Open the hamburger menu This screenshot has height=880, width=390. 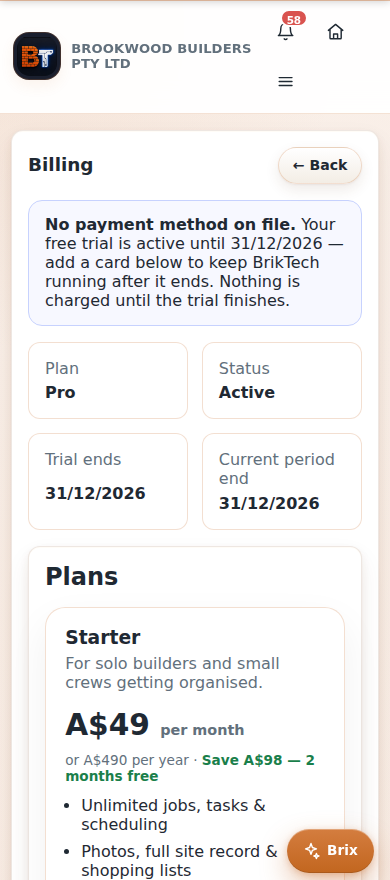click(286, 82)
